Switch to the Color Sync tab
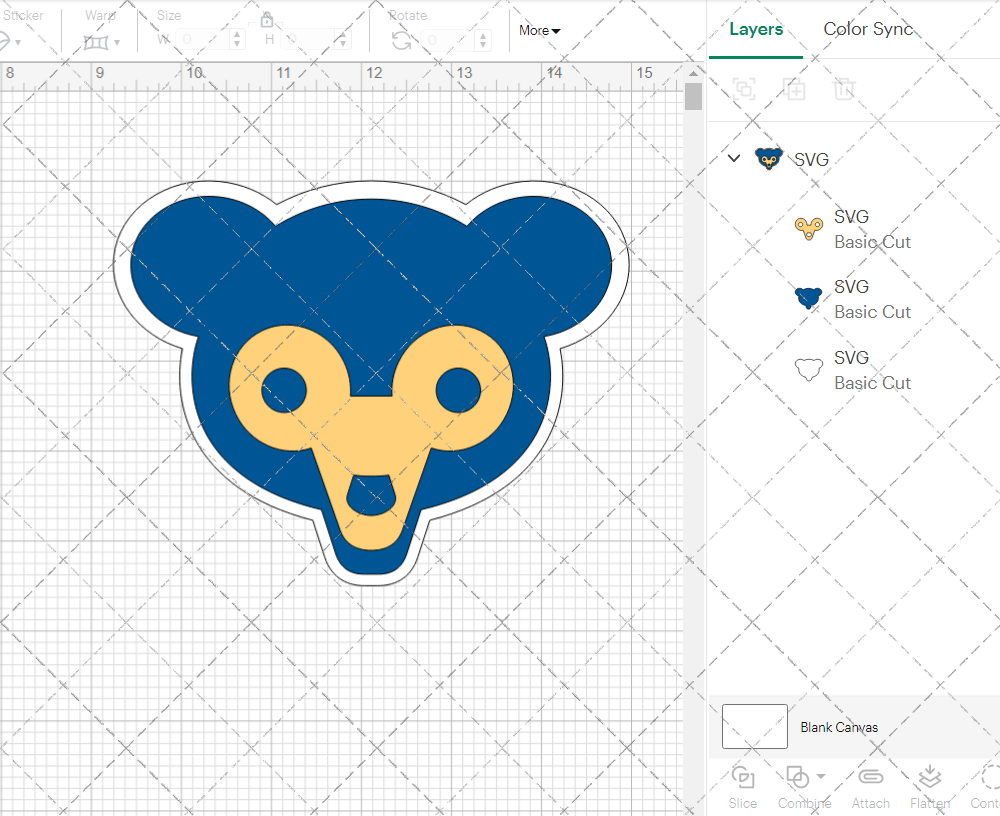 tap(868, 29)
